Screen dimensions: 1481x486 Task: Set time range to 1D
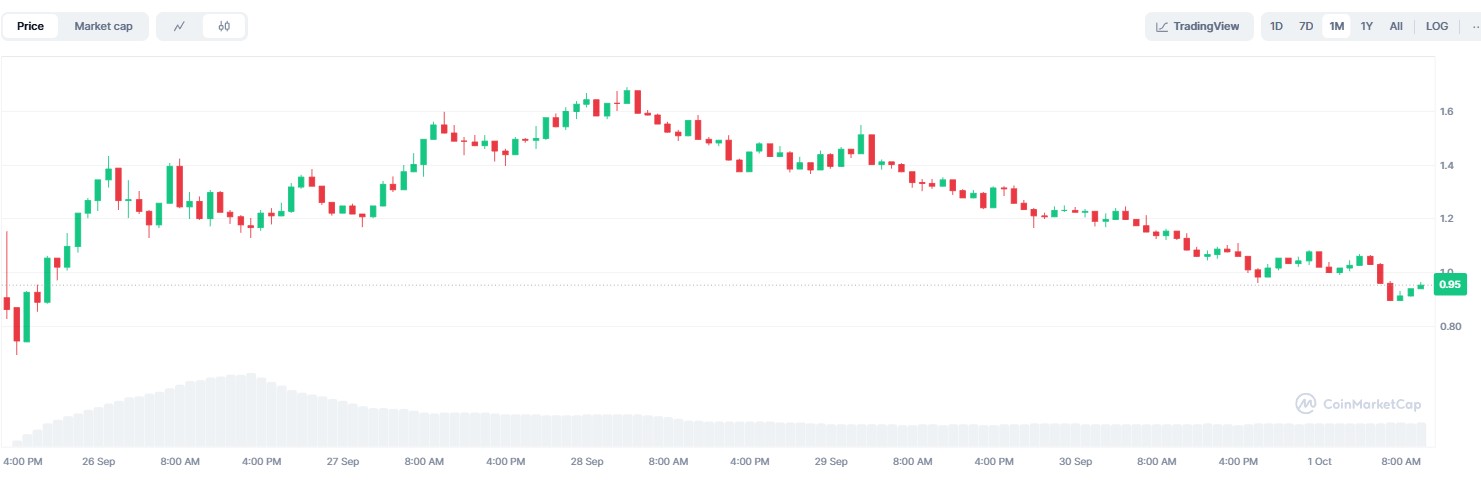coord(1276,27)
